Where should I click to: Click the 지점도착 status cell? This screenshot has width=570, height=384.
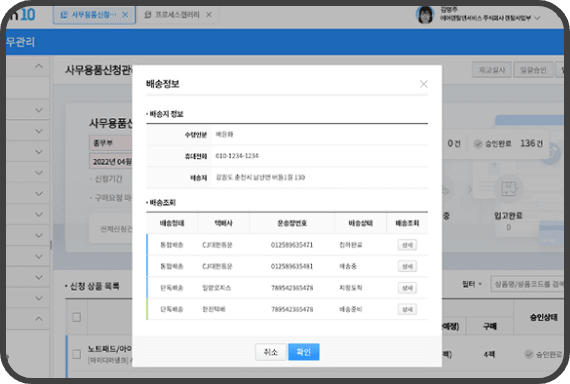tap(350, 288)
